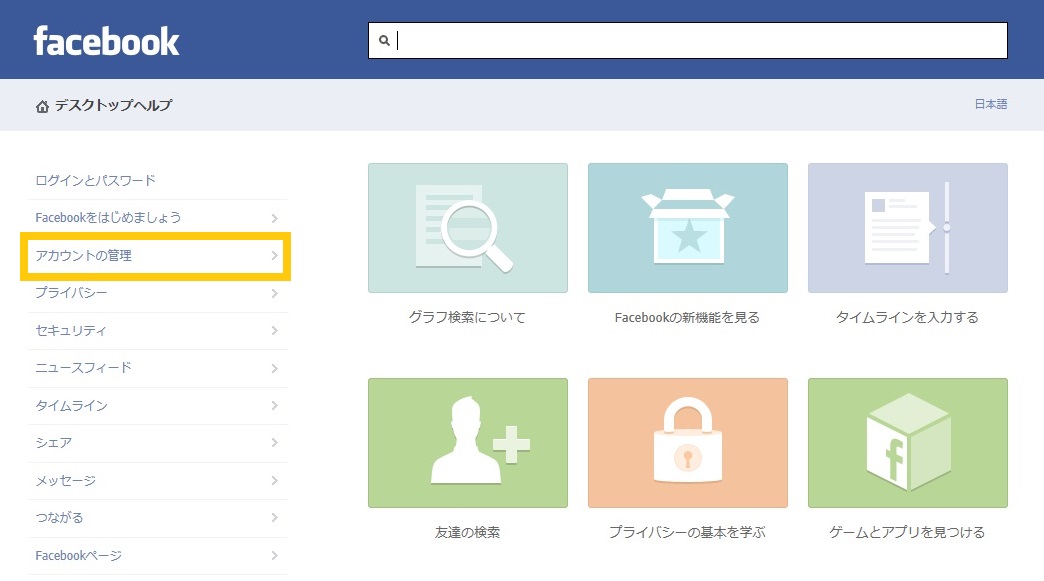This screenshot has width=1044, height=581.
Task: Click グラフ検索について caption link
Action: 467,317
